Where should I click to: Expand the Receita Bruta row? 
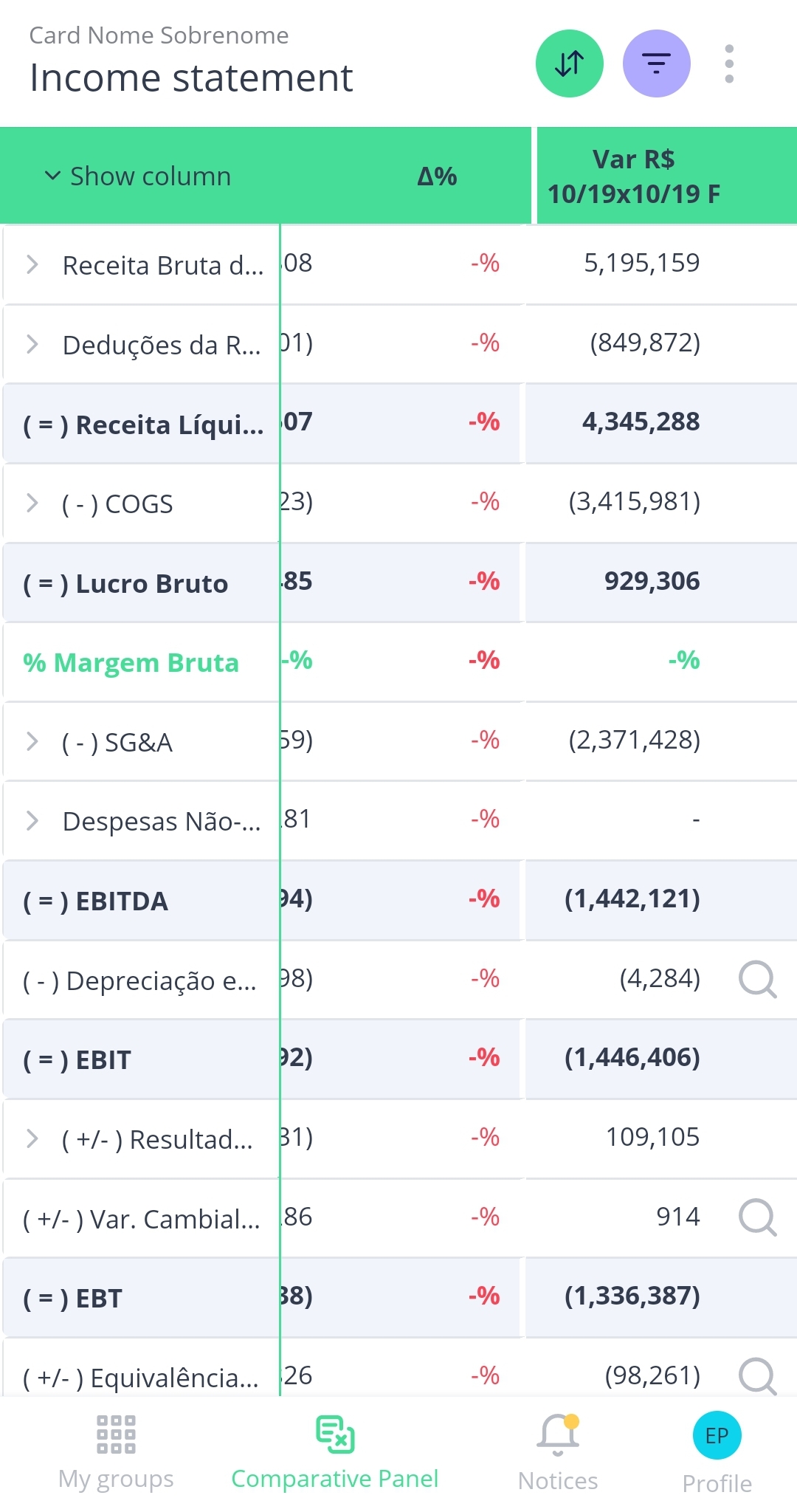click(32, 264)
